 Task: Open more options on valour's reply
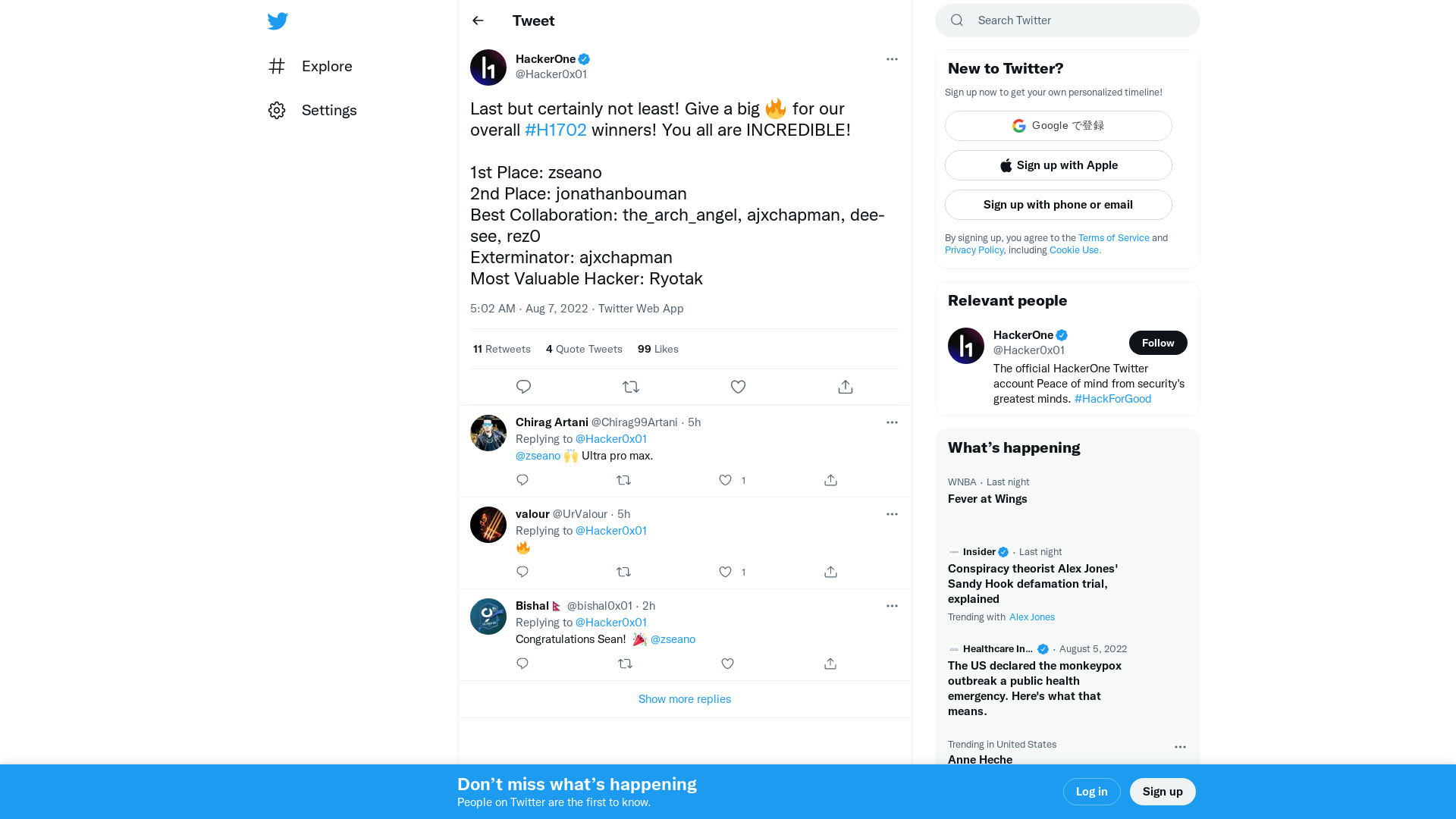(892, 514)
